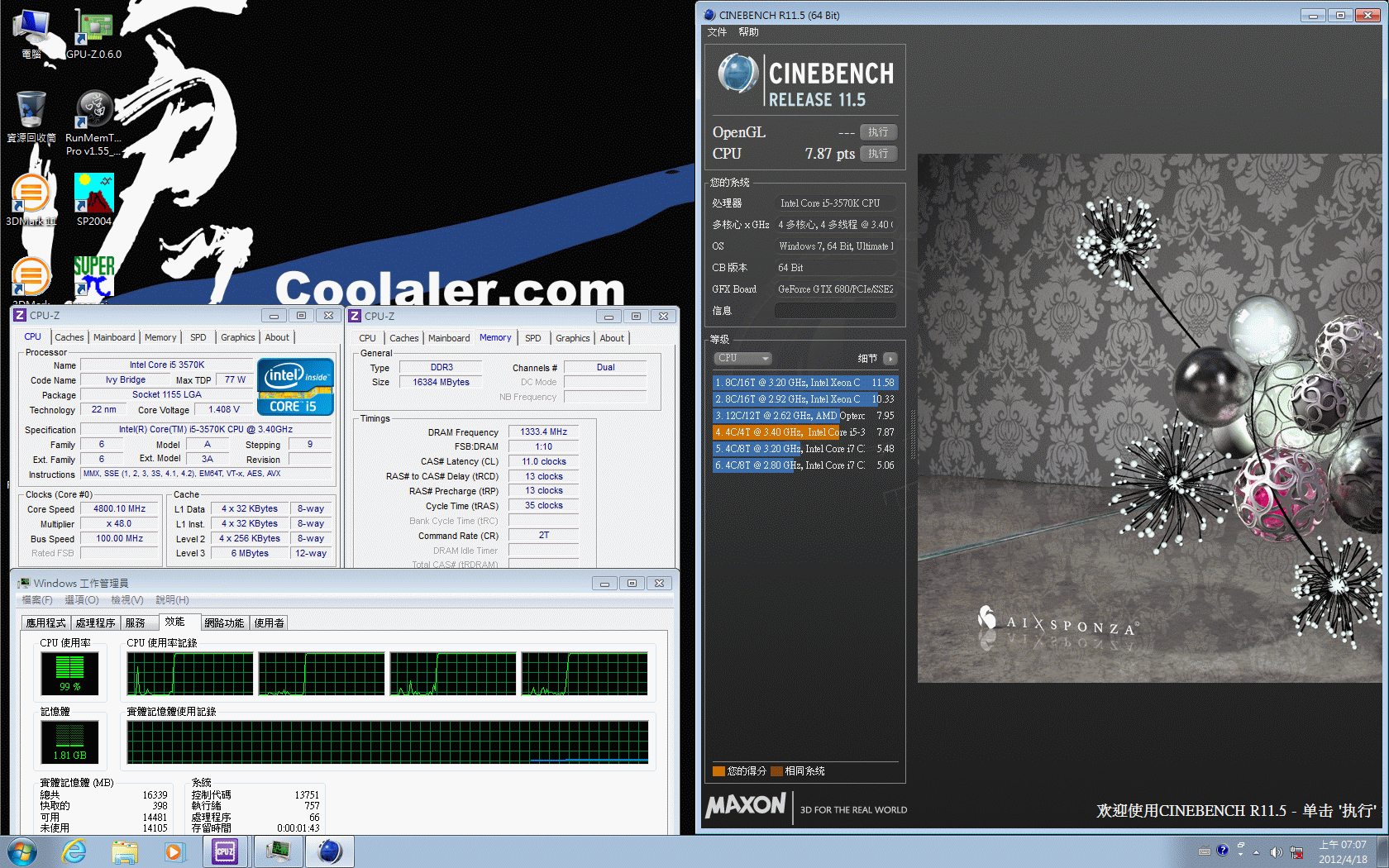The height and width of the screenshot is (868, 1389).
Task: Click the 相同系統 brown legend swatch
Action: coord(776,771)
